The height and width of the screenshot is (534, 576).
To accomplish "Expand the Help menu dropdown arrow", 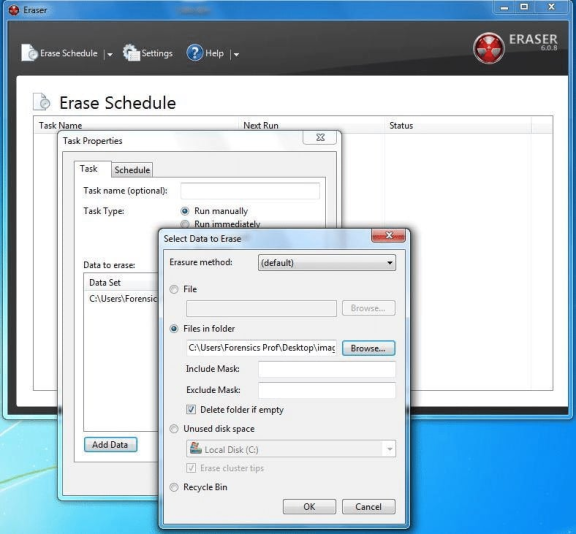I will pos(236,54).
